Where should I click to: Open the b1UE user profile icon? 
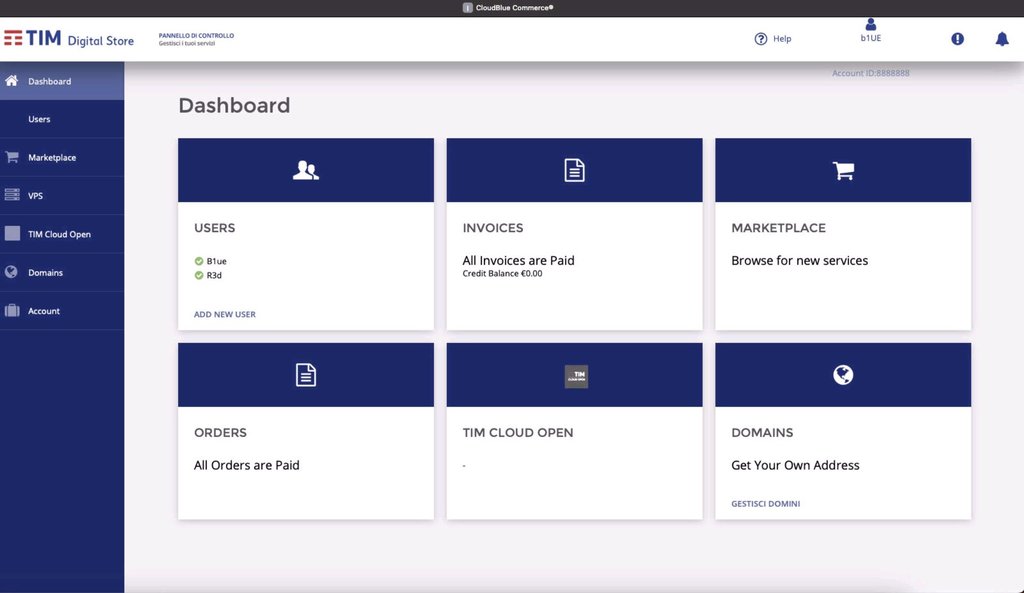click(870, 25)
